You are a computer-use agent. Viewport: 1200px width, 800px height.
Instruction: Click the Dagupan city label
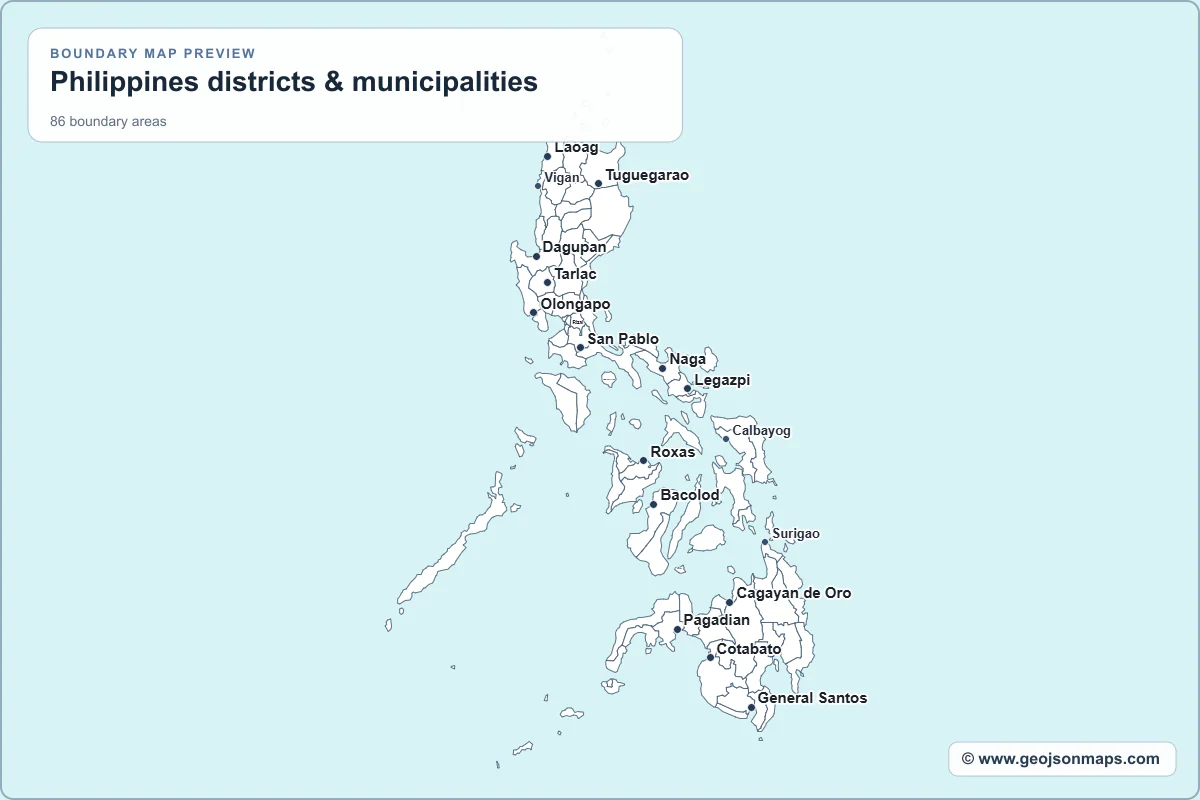[574, 247]
